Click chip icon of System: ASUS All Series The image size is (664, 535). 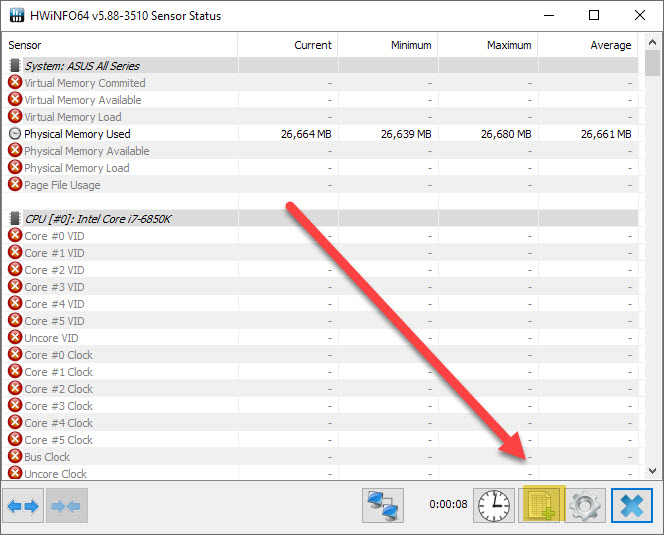pos(15,66)
